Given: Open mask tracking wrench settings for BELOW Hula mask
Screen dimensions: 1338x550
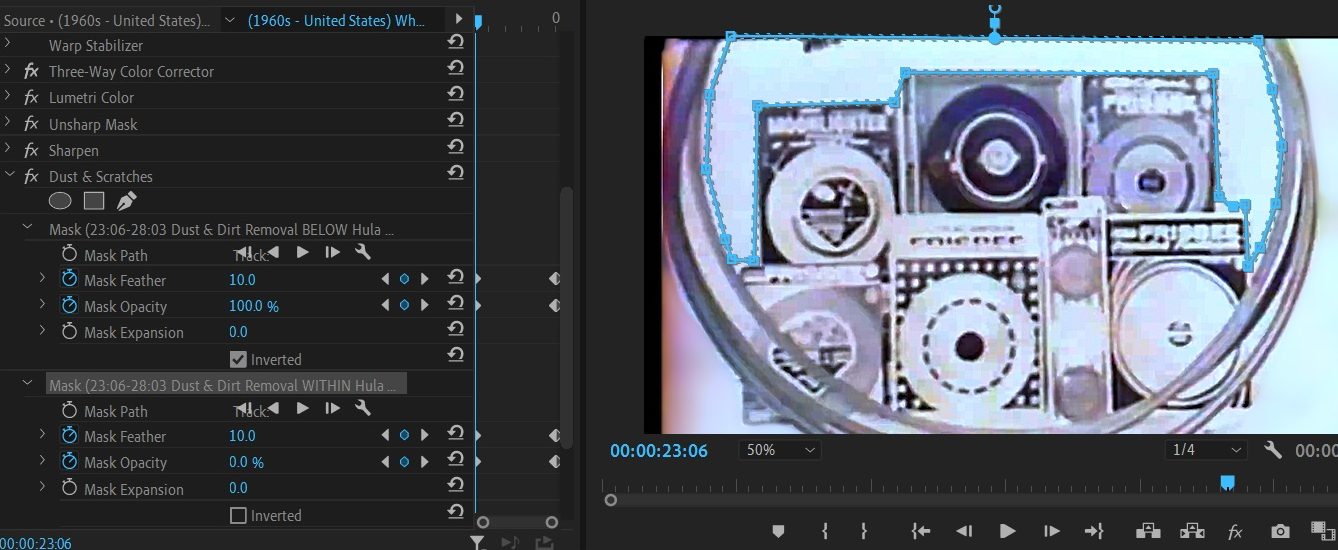Looking at the screenshot, I should (363, 253).
